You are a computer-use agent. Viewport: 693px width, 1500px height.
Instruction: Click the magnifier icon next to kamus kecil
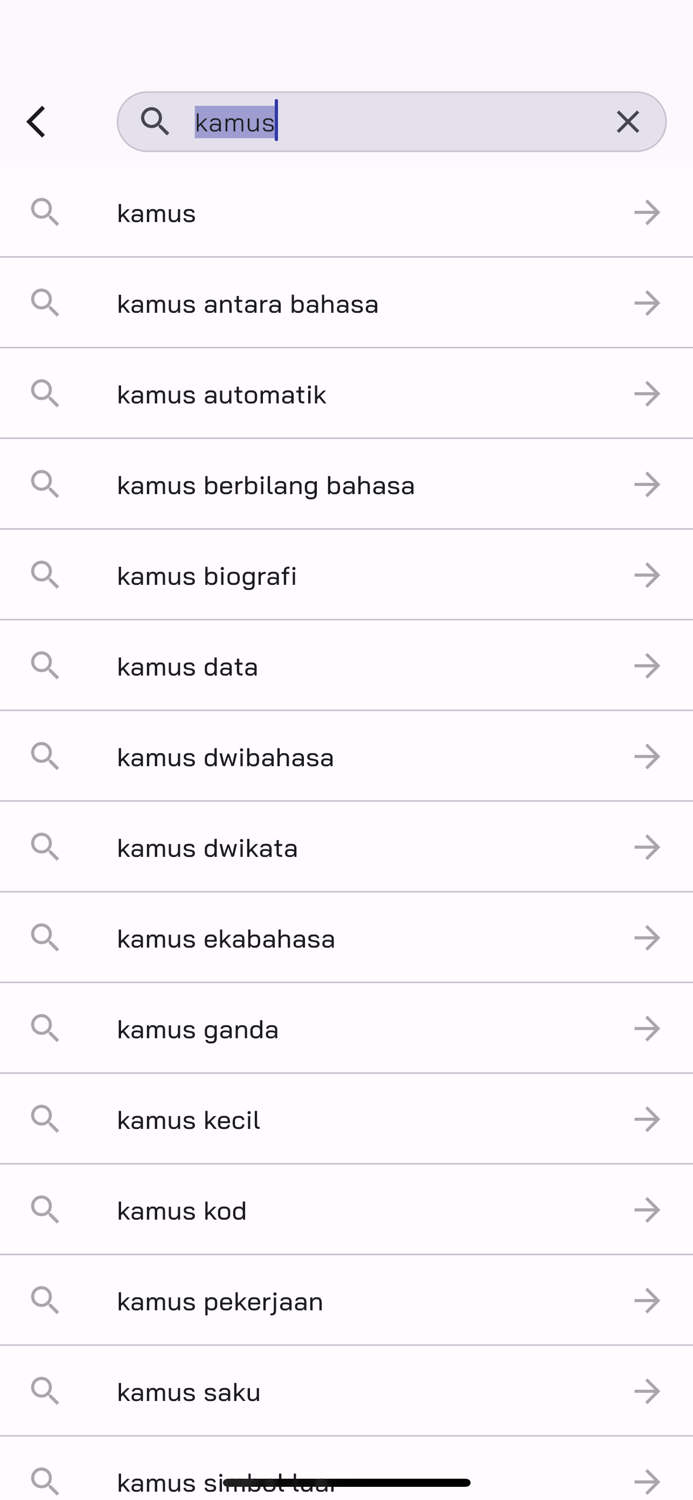pos(45,1119)
